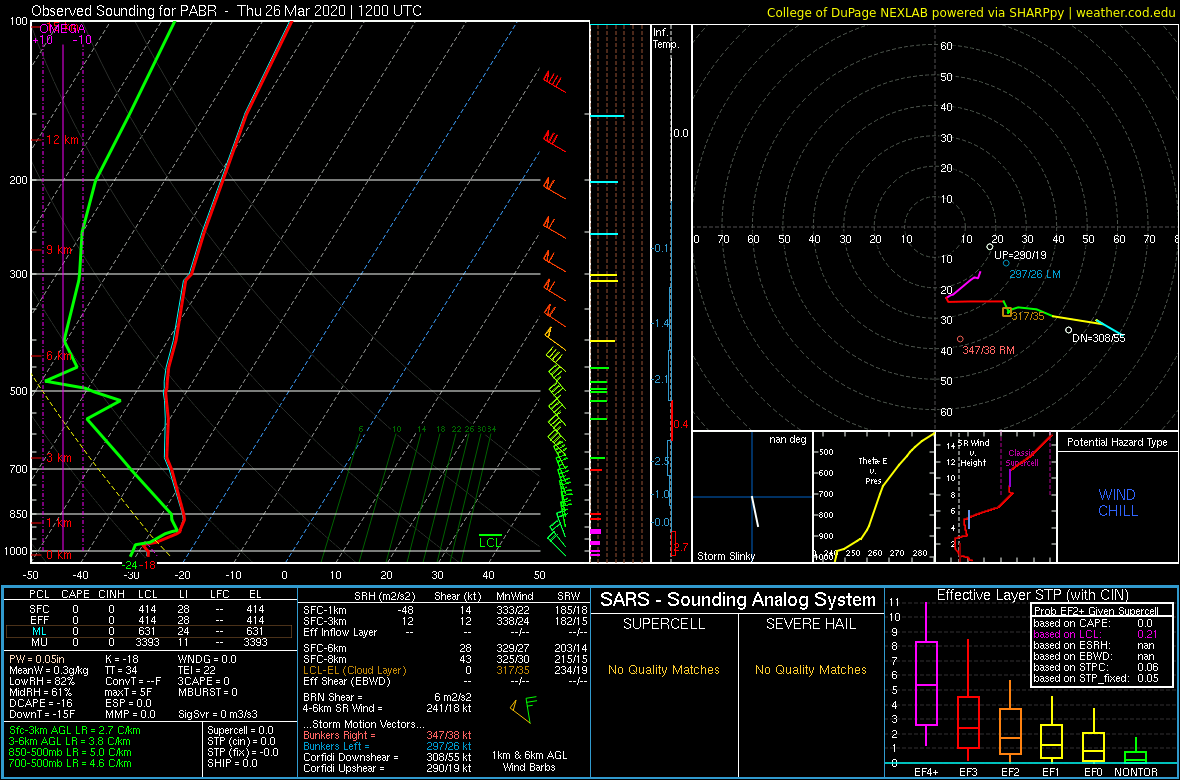
Task: Click the 'Storm Slinky' panel label
Action: coord(726,556)
